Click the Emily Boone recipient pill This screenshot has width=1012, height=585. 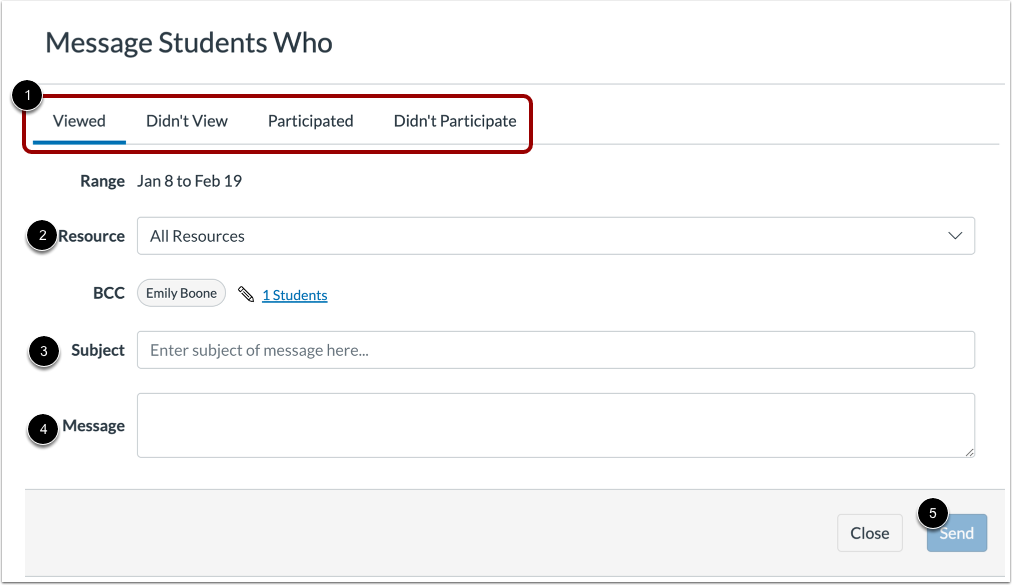(x=181, y=293)
